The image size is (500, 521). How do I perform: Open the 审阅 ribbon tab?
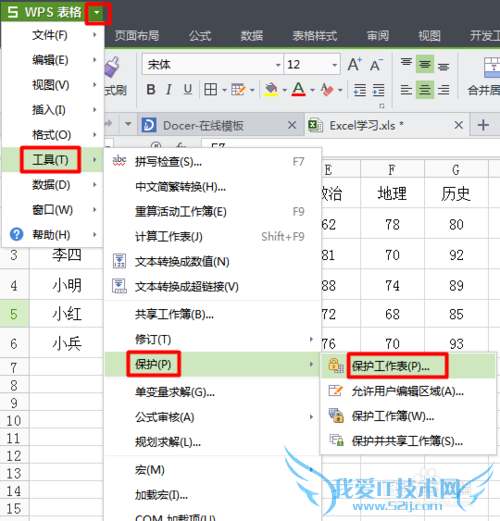point(378,36)
